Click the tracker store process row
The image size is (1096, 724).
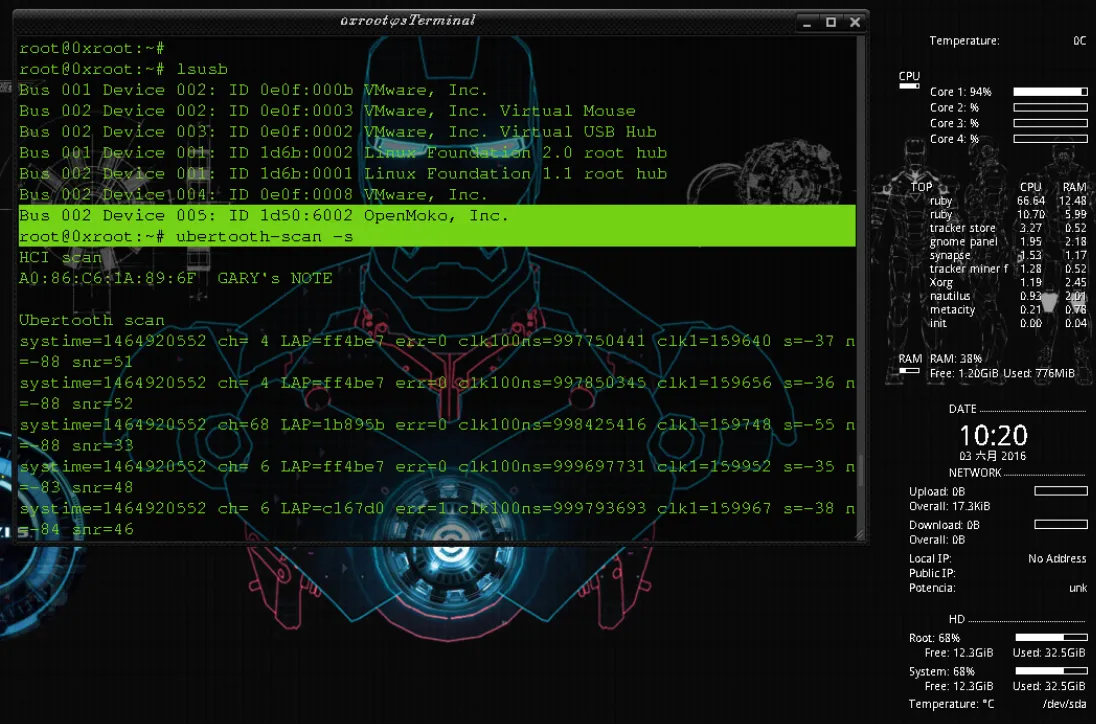1008,228
